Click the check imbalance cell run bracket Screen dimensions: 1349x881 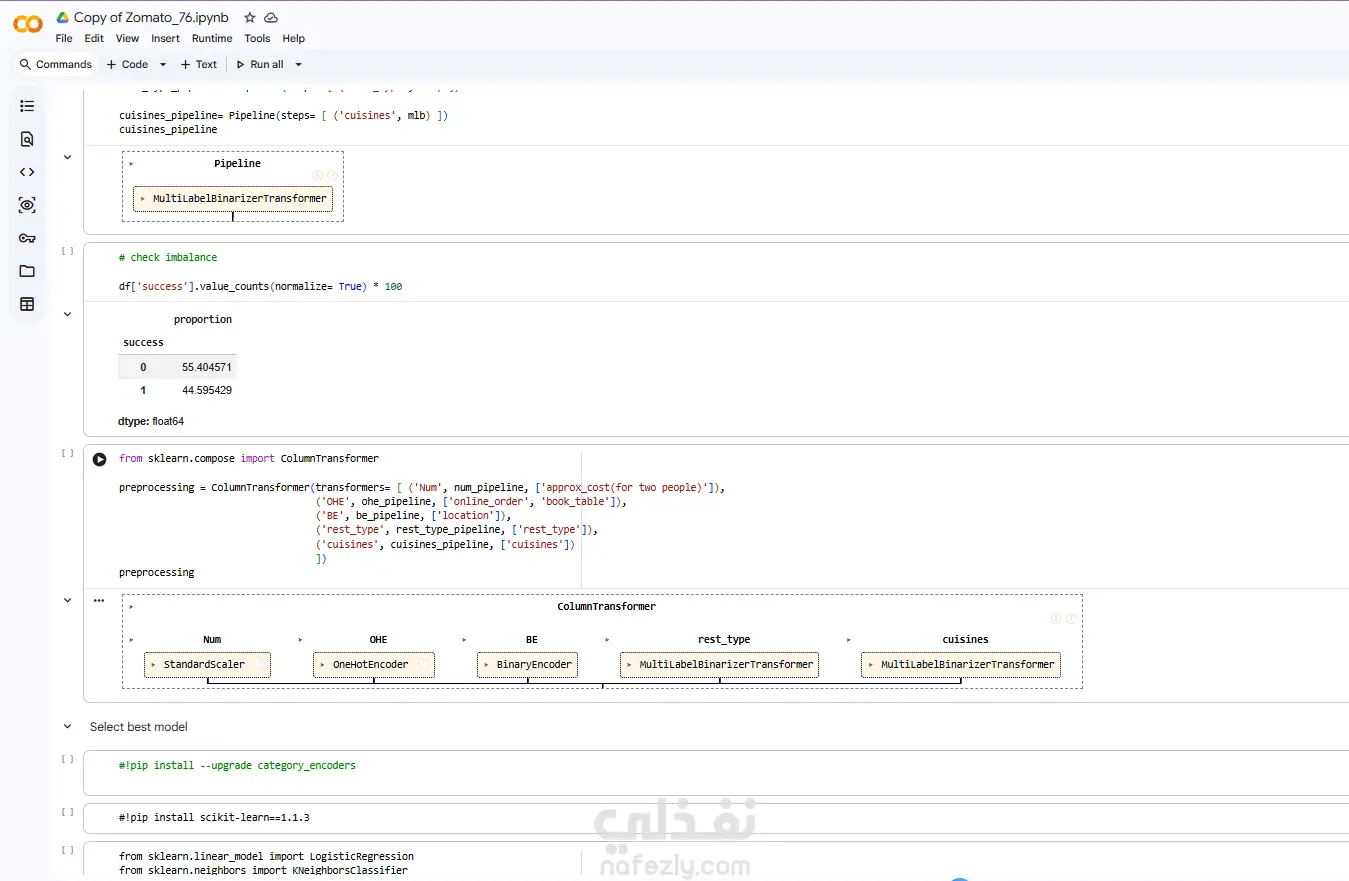(68, 251)
